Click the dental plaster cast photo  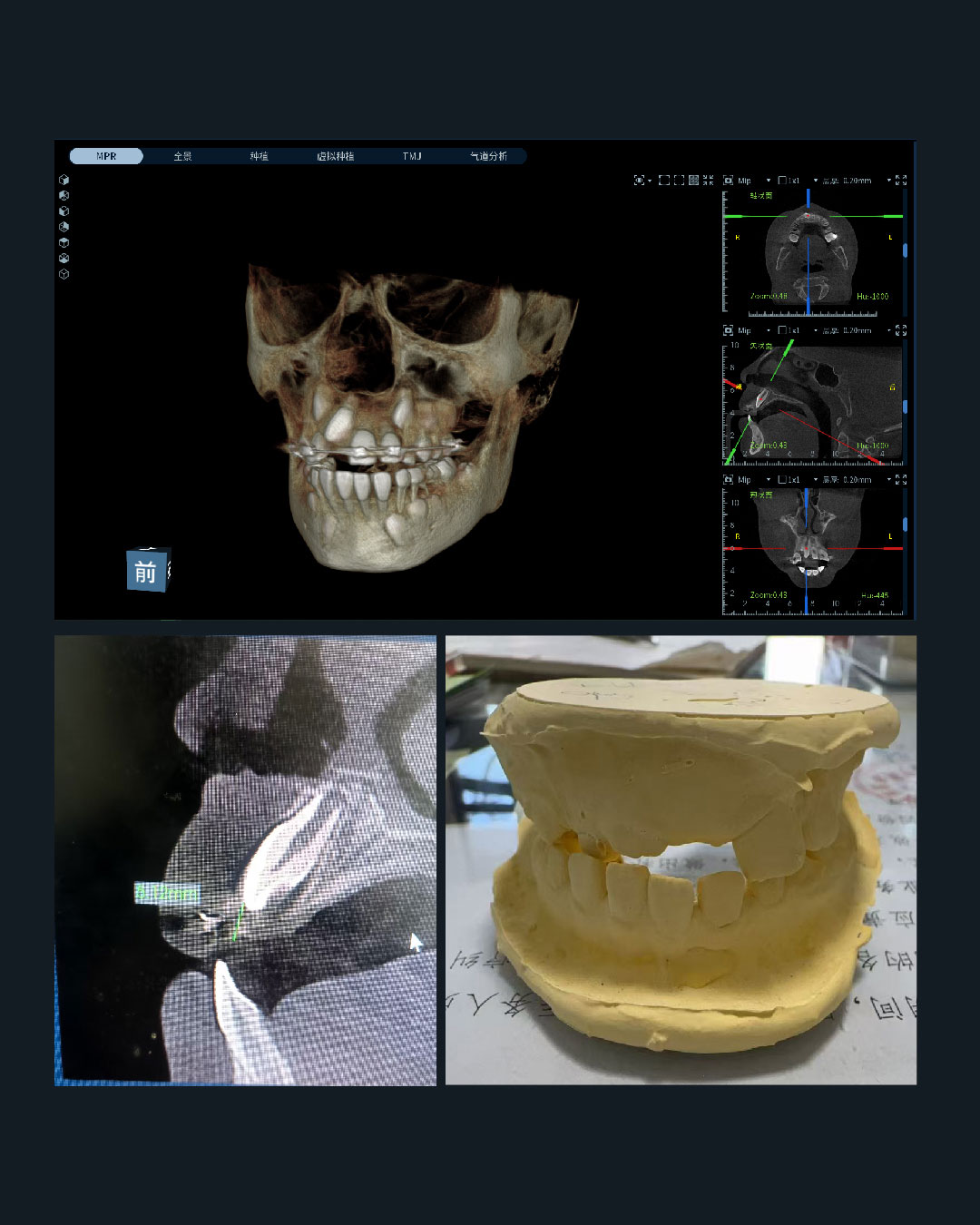coord(681,859)
